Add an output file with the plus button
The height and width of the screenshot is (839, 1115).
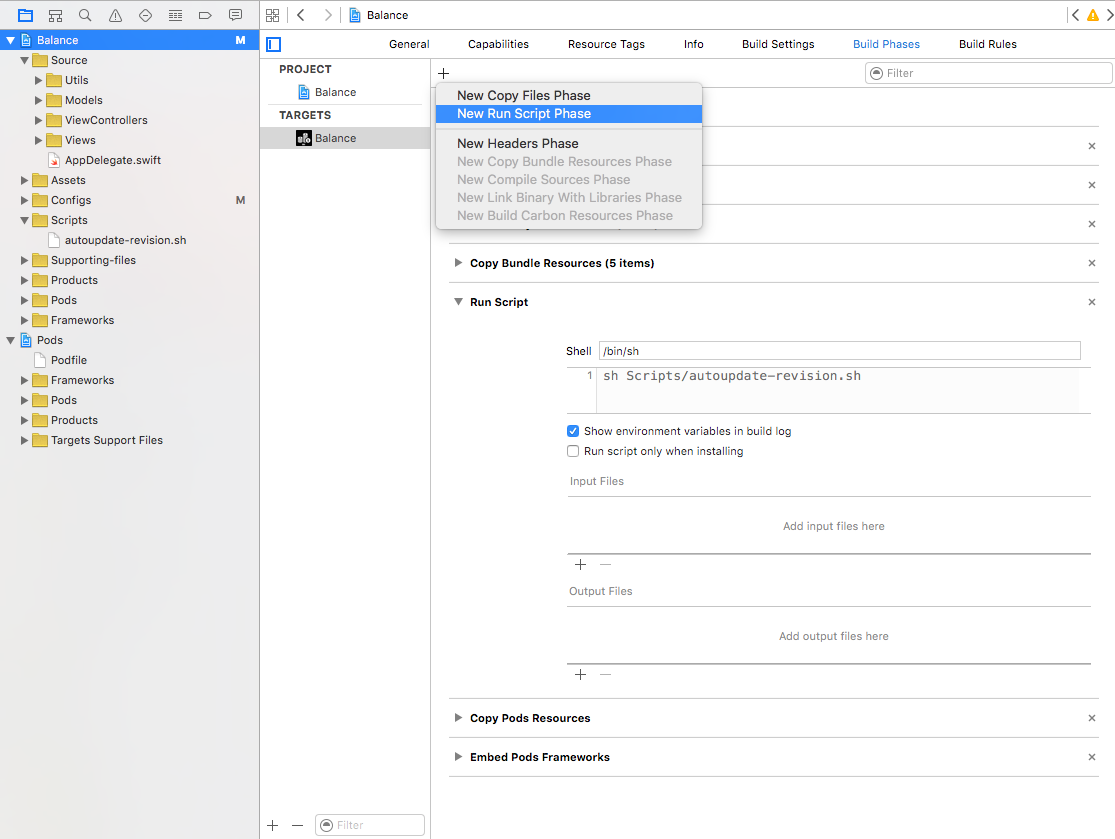click(580, 675)
